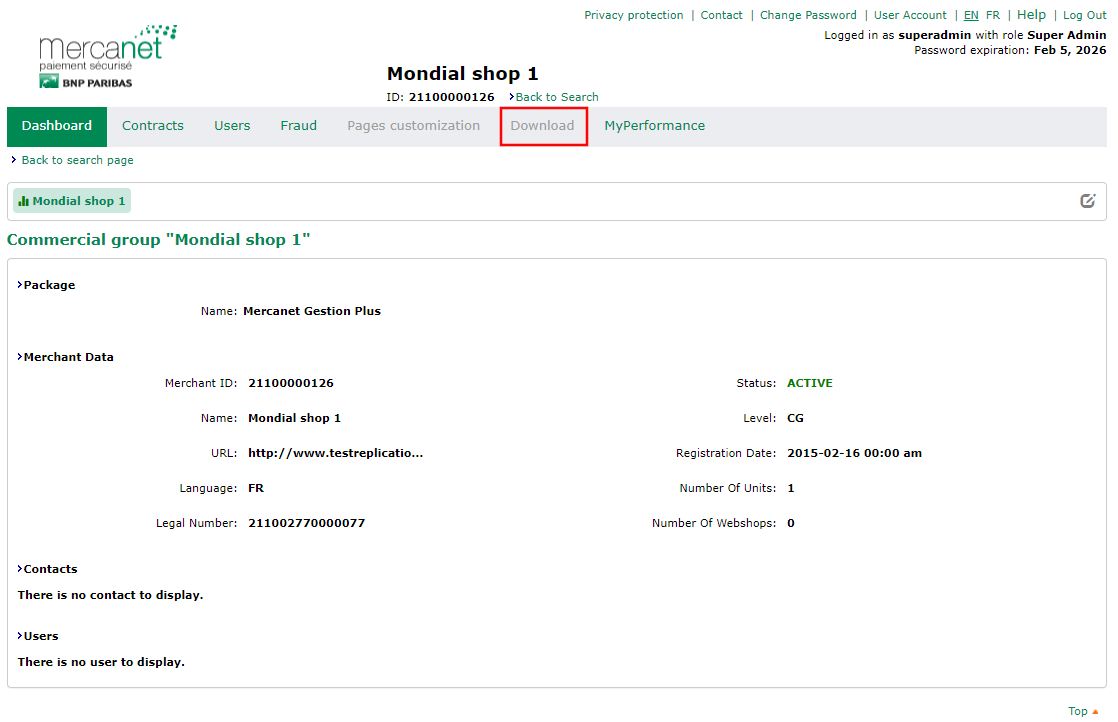Open the Change Password page
Viewport: 1118px width, 722px height.
pyautogui.click(x=808, y=15)
